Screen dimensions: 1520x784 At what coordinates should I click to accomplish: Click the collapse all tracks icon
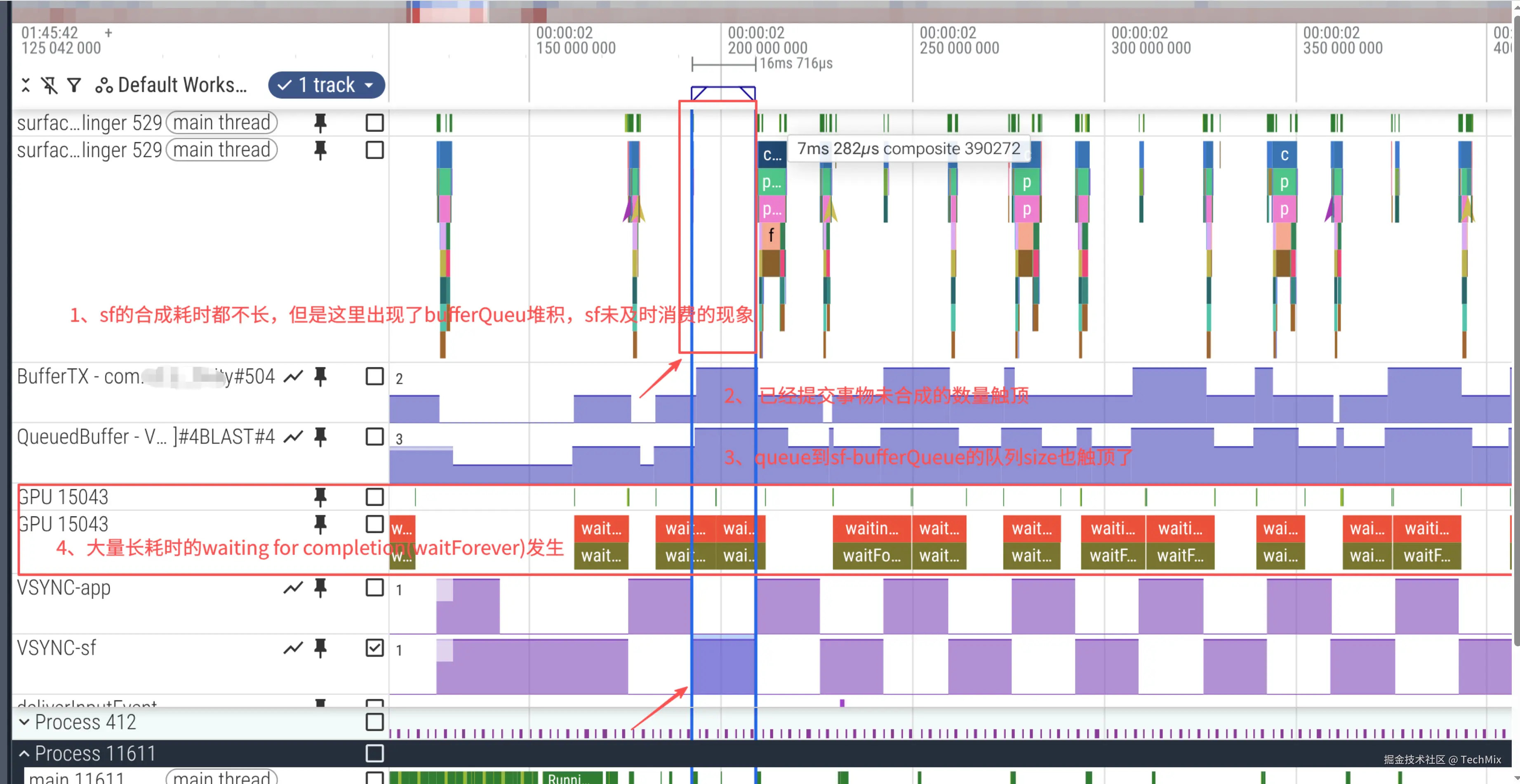(26, 85)
